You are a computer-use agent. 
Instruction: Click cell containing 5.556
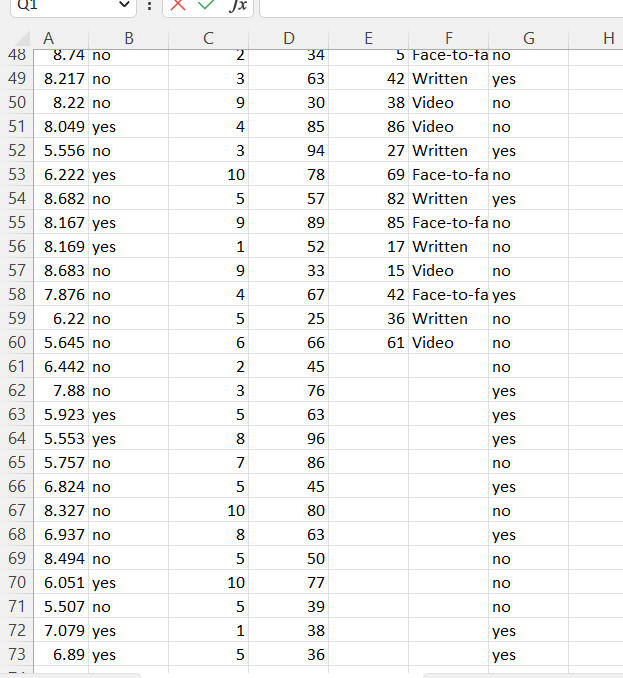[x=61, y=150]
